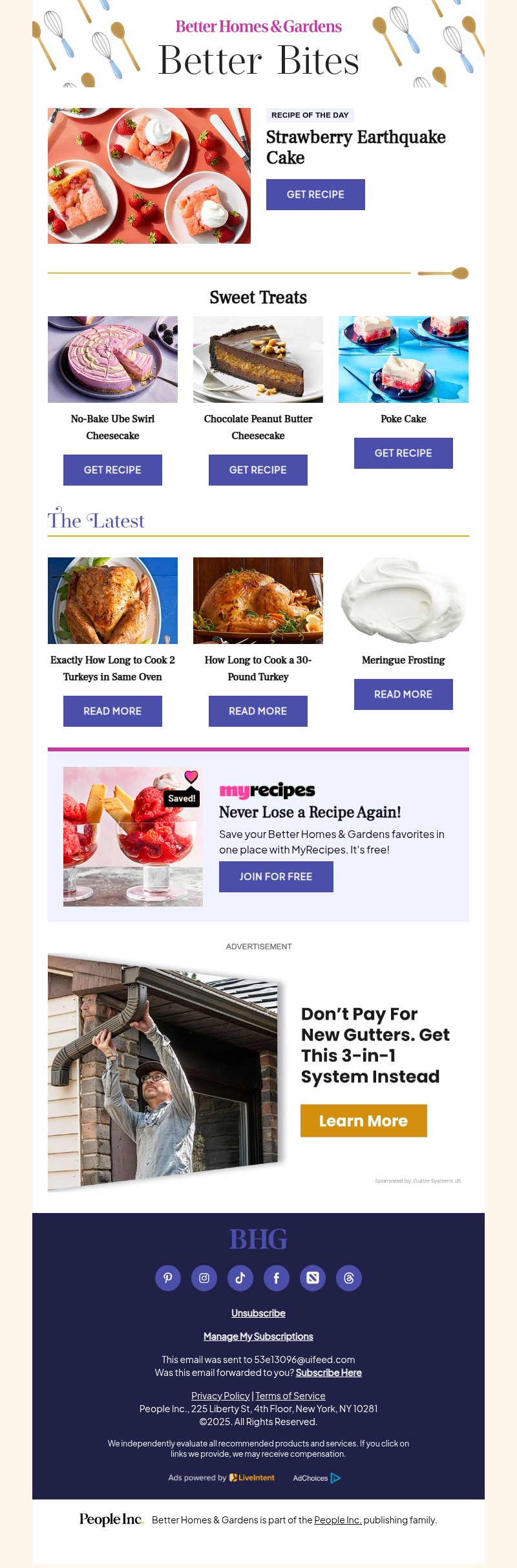Open the No-Bake Ube Swirl Cheesecake photo
This screenshot has height=1568, width=517.
pos(112,360)
